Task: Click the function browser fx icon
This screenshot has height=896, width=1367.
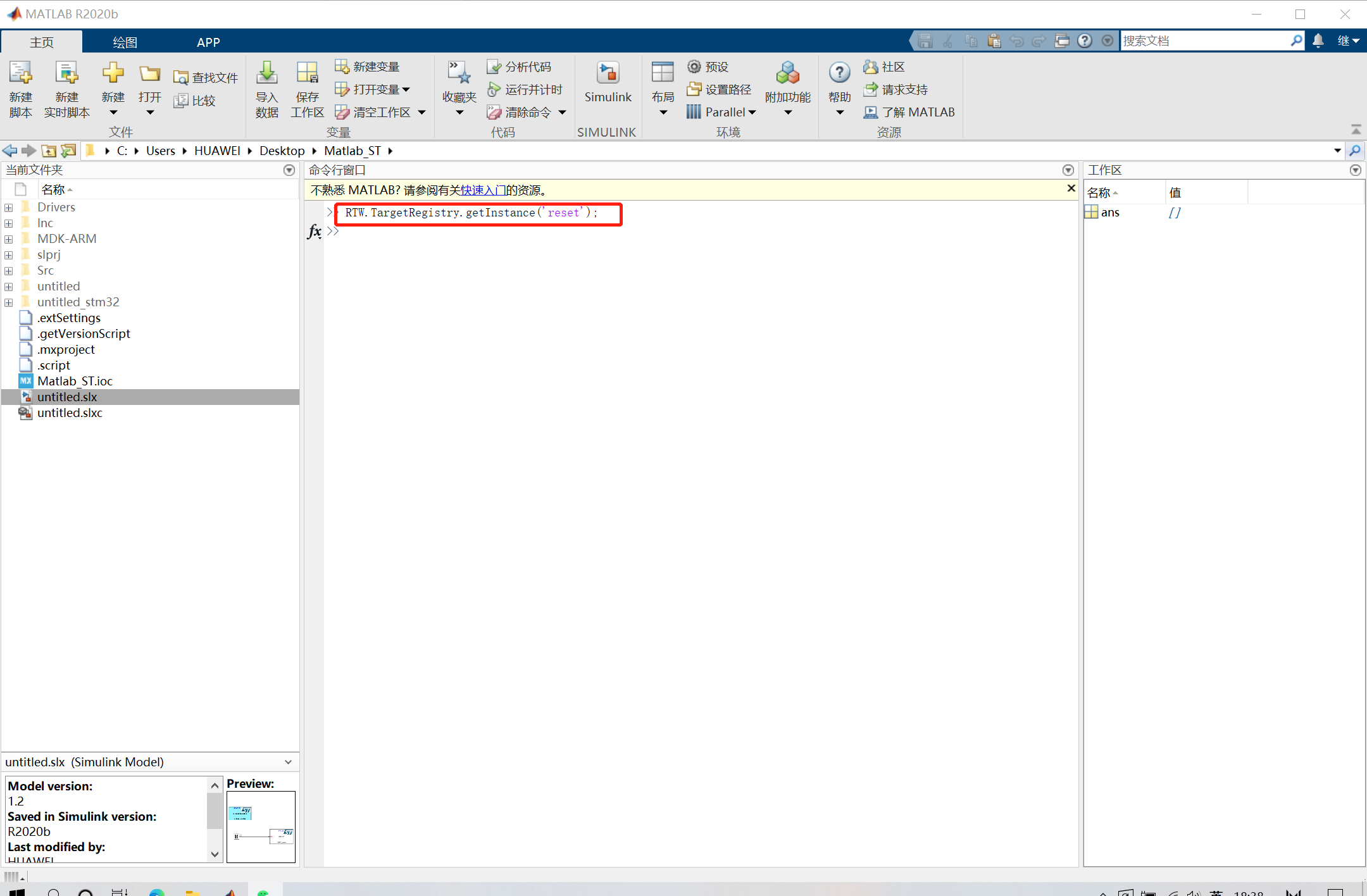Action: pos(315,231)
